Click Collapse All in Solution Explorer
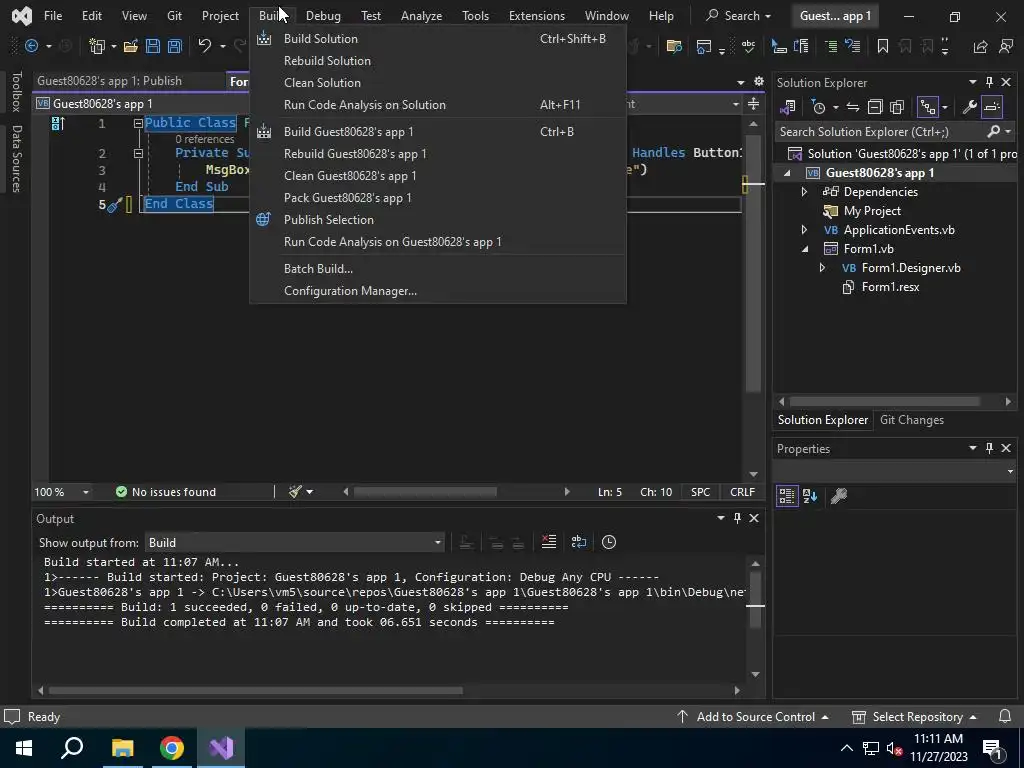The height and width of the screenshot is (768, 1024). (x=875, y=107)
